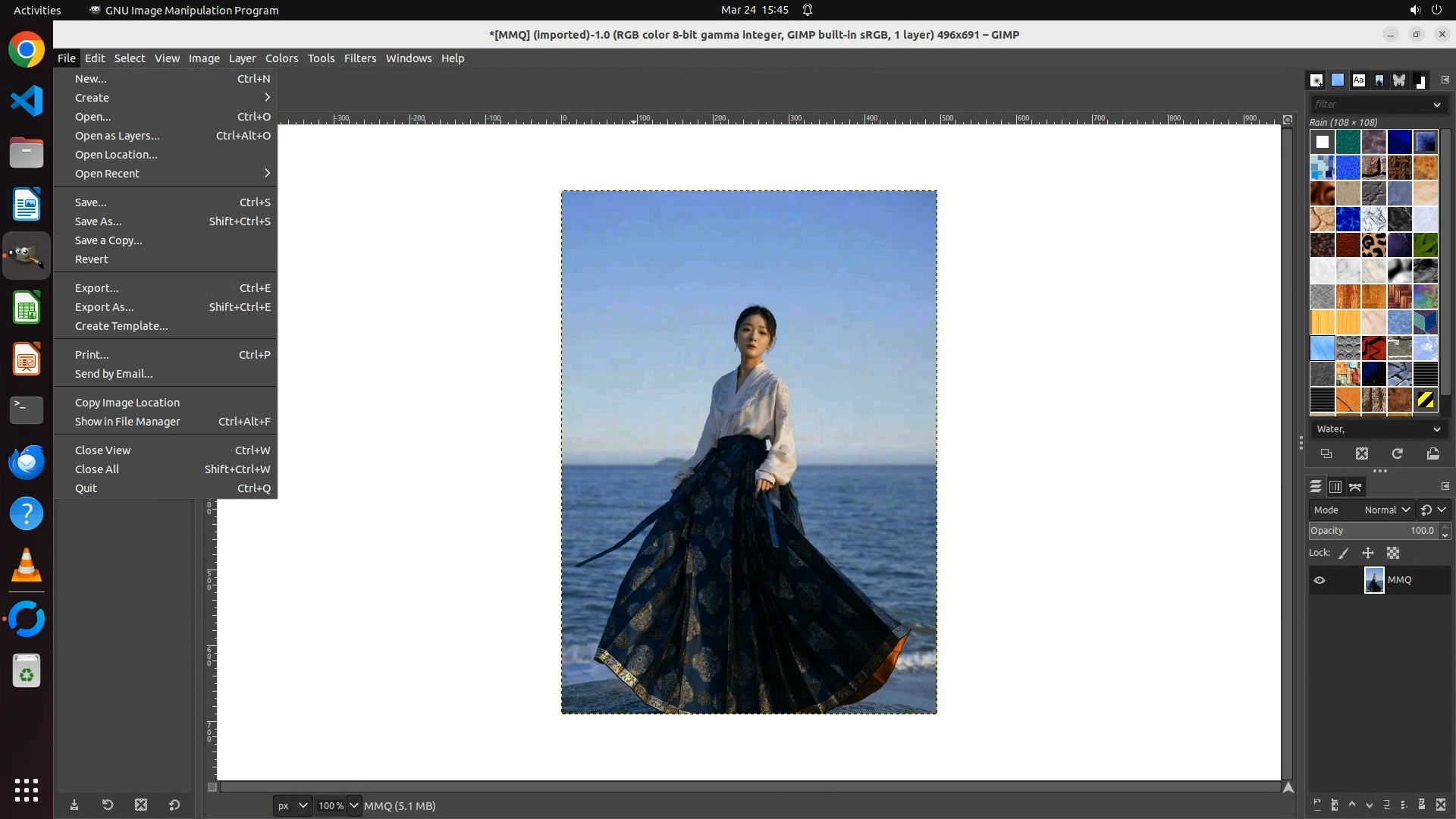Click the refresh patterns icon

click(x=1397, y=453)
